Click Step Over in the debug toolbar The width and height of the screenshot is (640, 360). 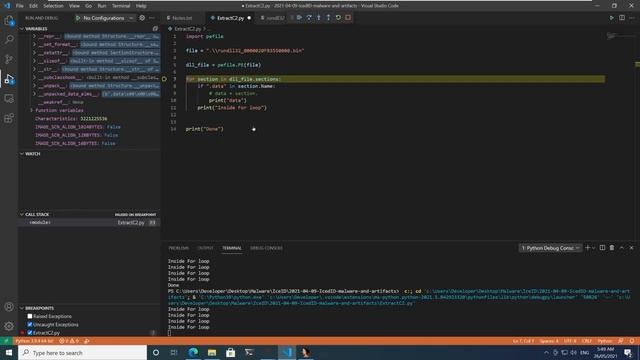click(309, 18)
